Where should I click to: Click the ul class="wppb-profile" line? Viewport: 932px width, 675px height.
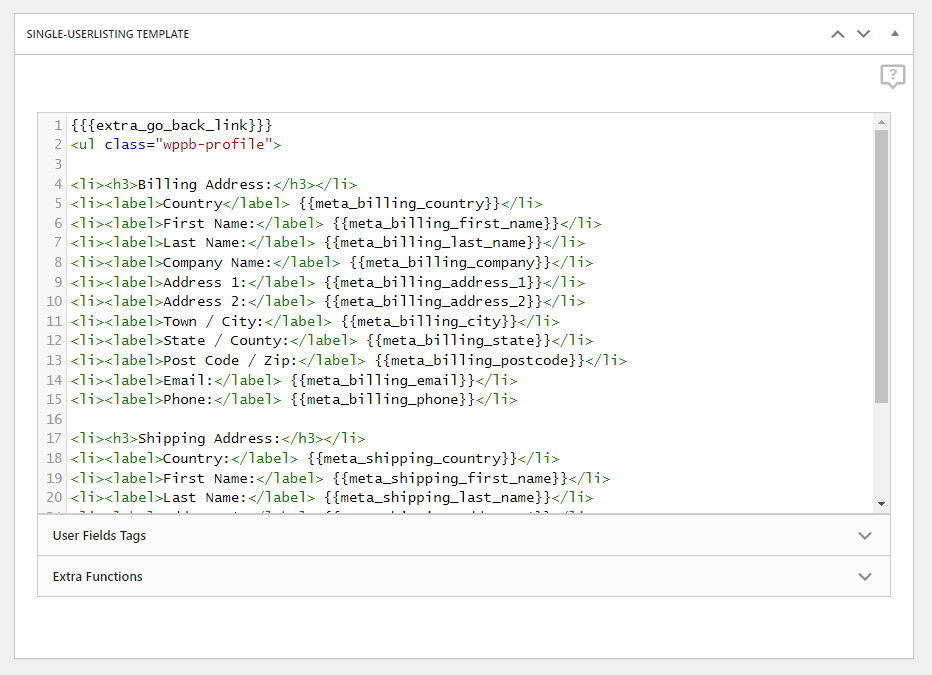click(176, 144)
